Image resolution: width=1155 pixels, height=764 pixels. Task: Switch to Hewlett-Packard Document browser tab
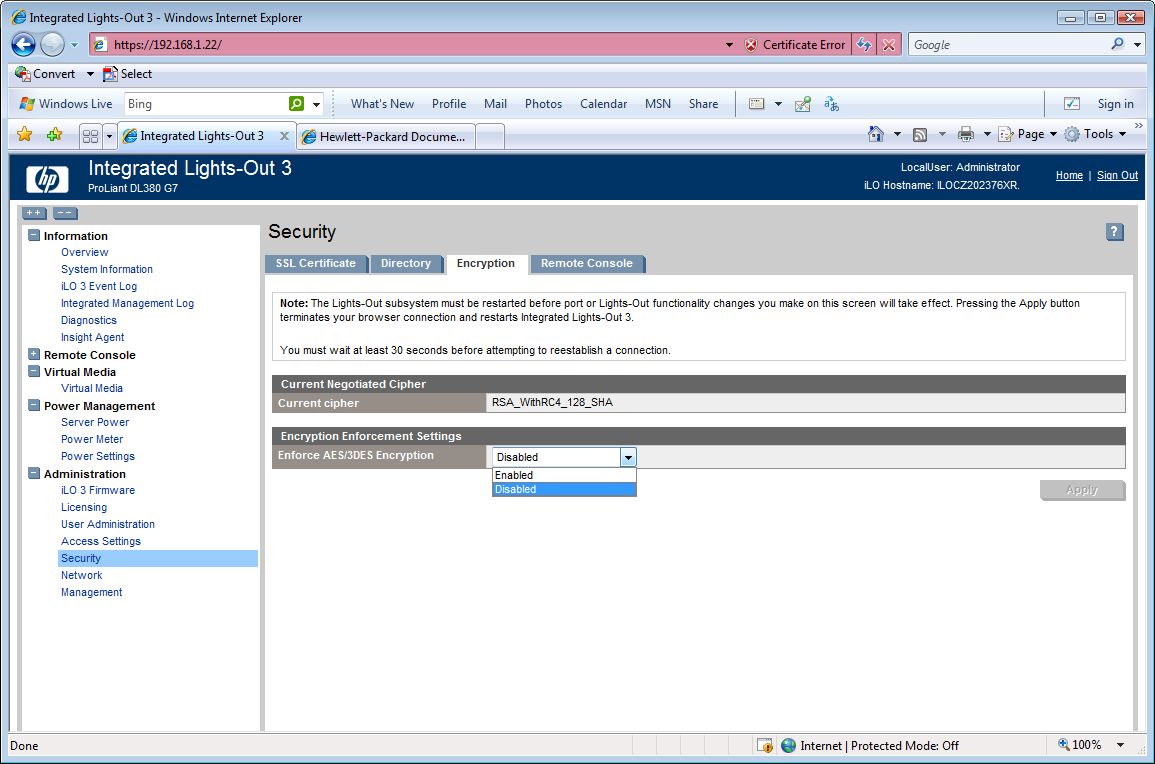point(385,136)
